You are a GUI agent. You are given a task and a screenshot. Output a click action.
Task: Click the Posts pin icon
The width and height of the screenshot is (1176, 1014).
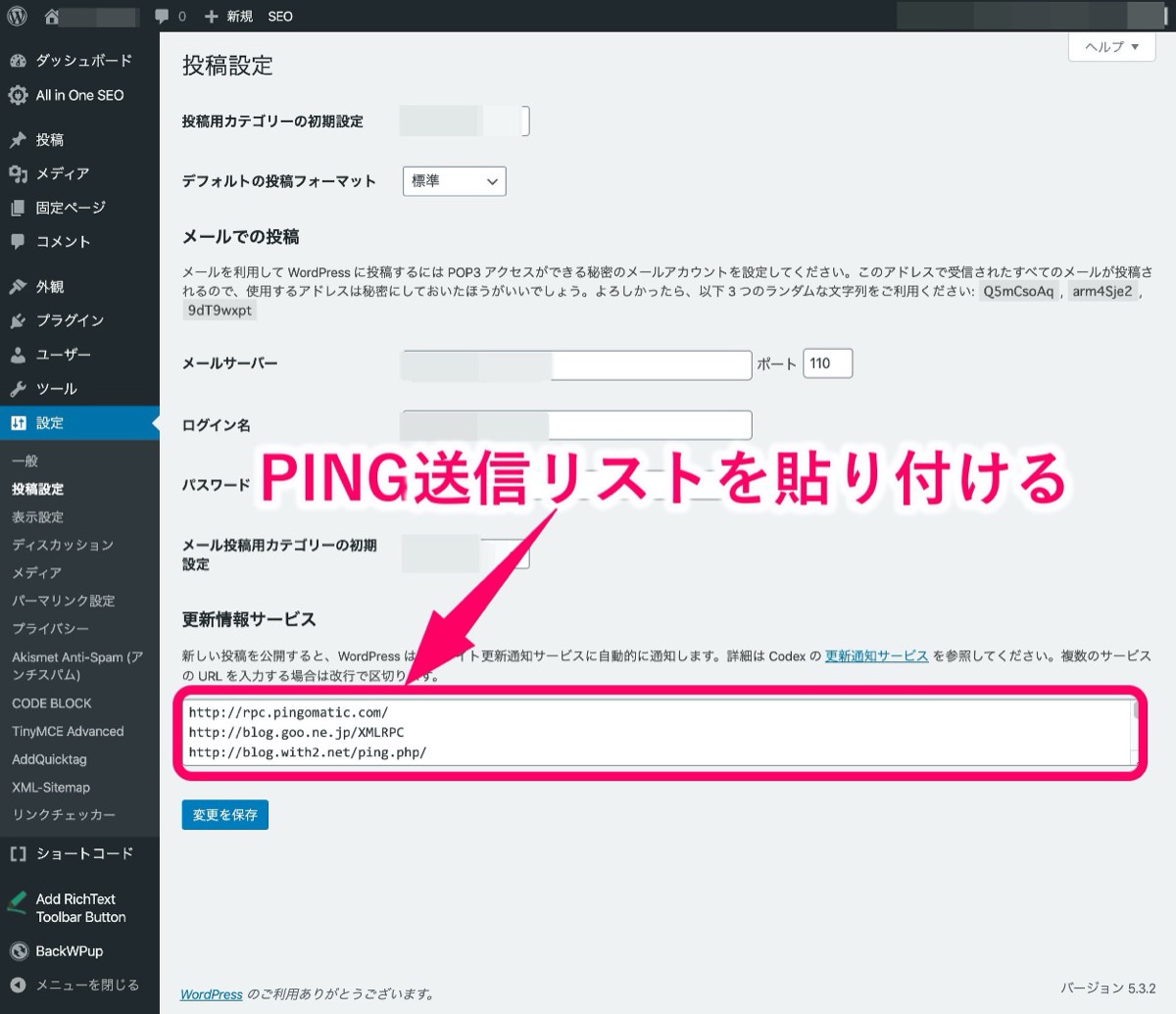point(18,140)
